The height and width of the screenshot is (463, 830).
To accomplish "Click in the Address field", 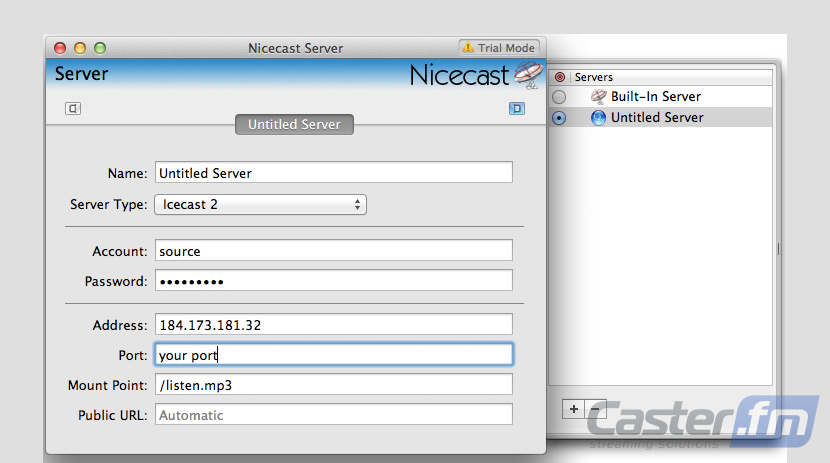I will pos(333,324).
